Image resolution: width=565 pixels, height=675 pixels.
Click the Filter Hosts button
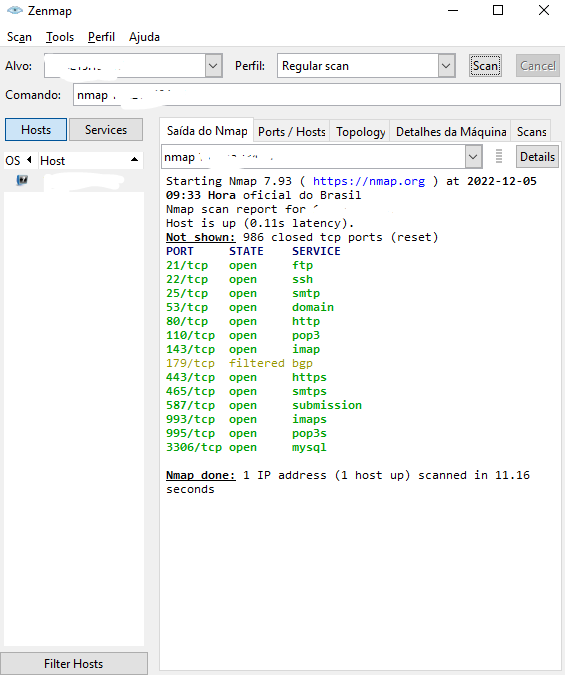pyautogui.click(x=74, y=663)
